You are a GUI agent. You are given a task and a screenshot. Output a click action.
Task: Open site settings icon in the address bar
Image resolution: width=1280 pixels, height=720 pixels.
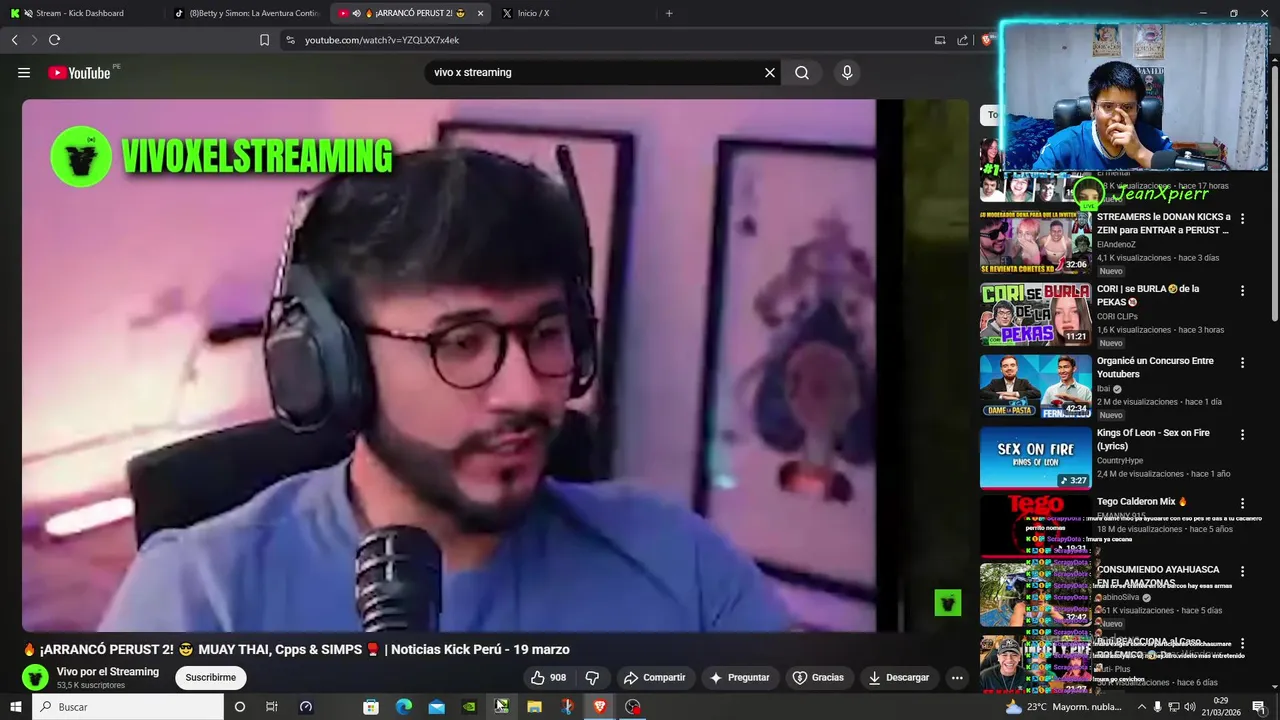[x=290, y=40]
